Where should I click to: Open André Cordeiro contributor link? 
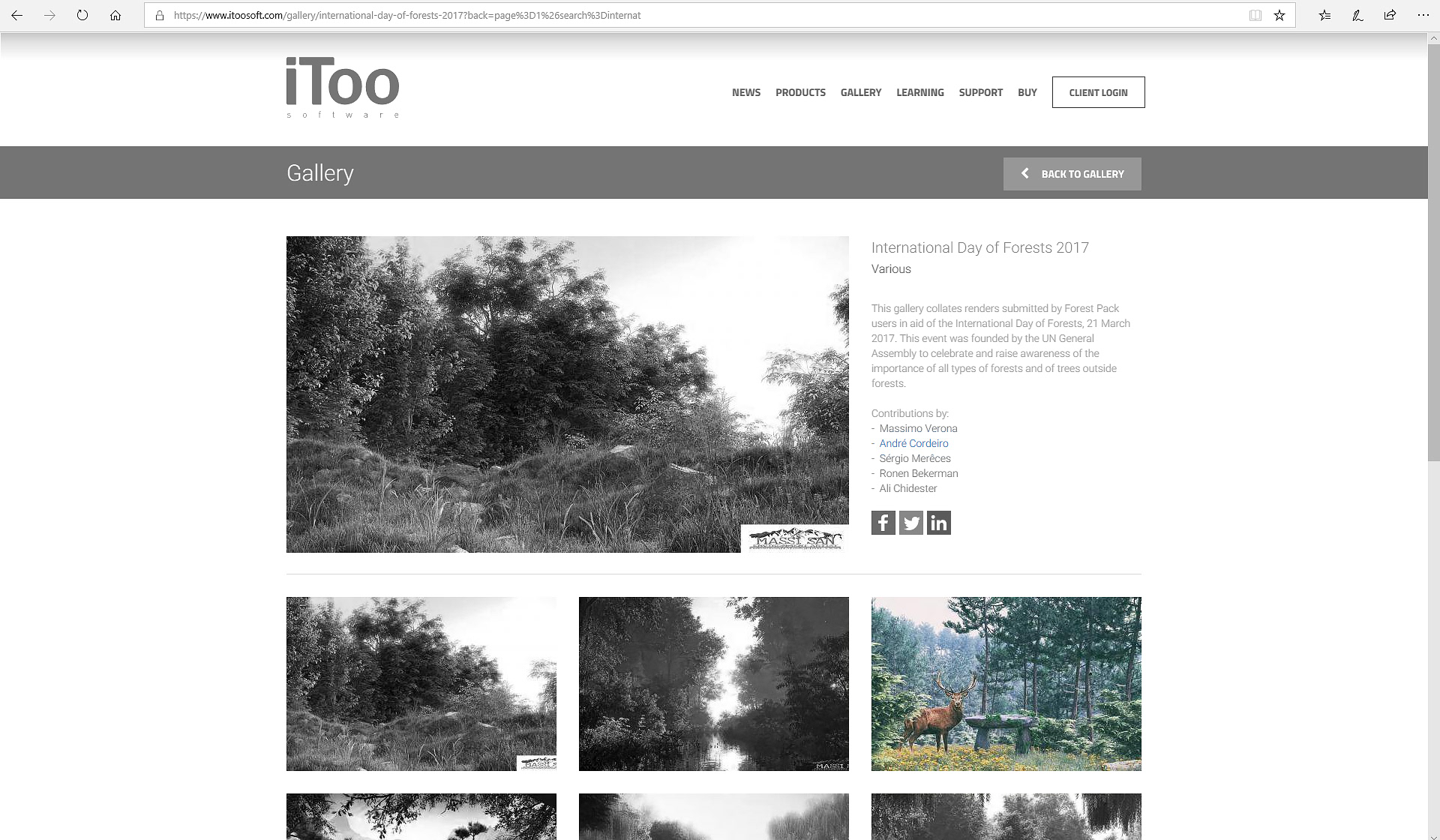click(x=913, y=443)
